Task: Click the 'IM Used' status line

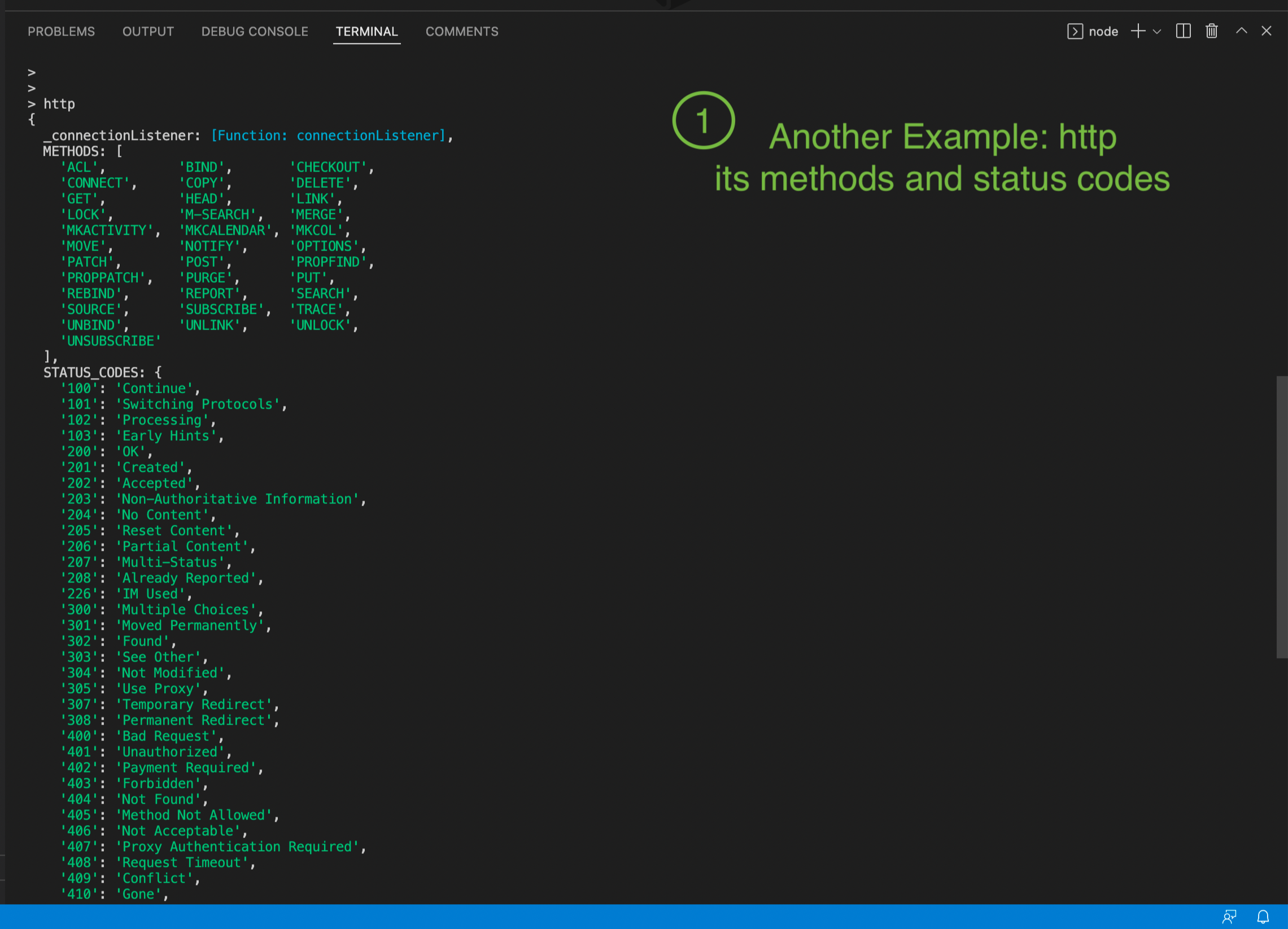Action: tap(126, 594)
